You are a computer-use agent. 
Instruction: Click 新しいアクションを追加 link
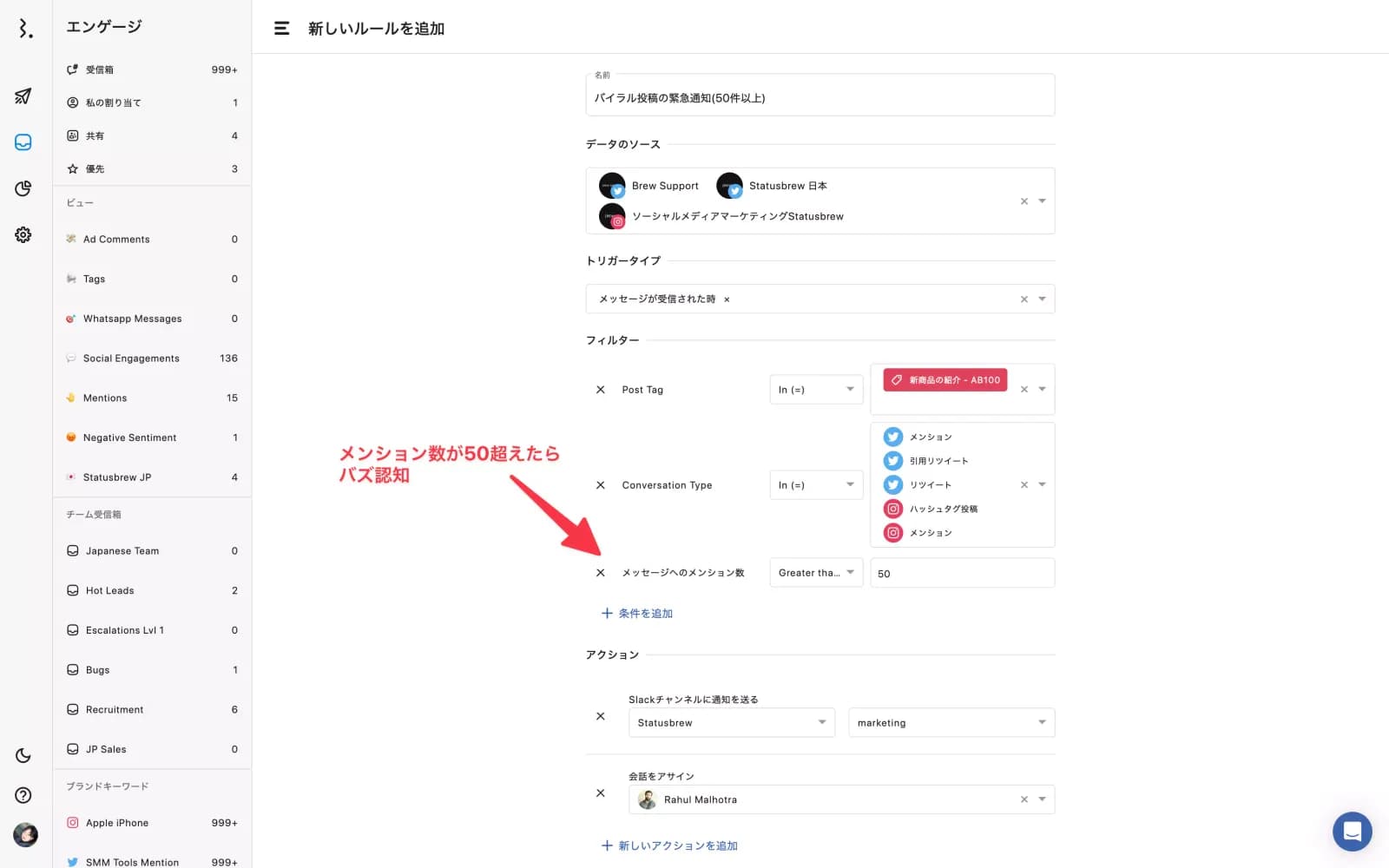tap(669, 845)
